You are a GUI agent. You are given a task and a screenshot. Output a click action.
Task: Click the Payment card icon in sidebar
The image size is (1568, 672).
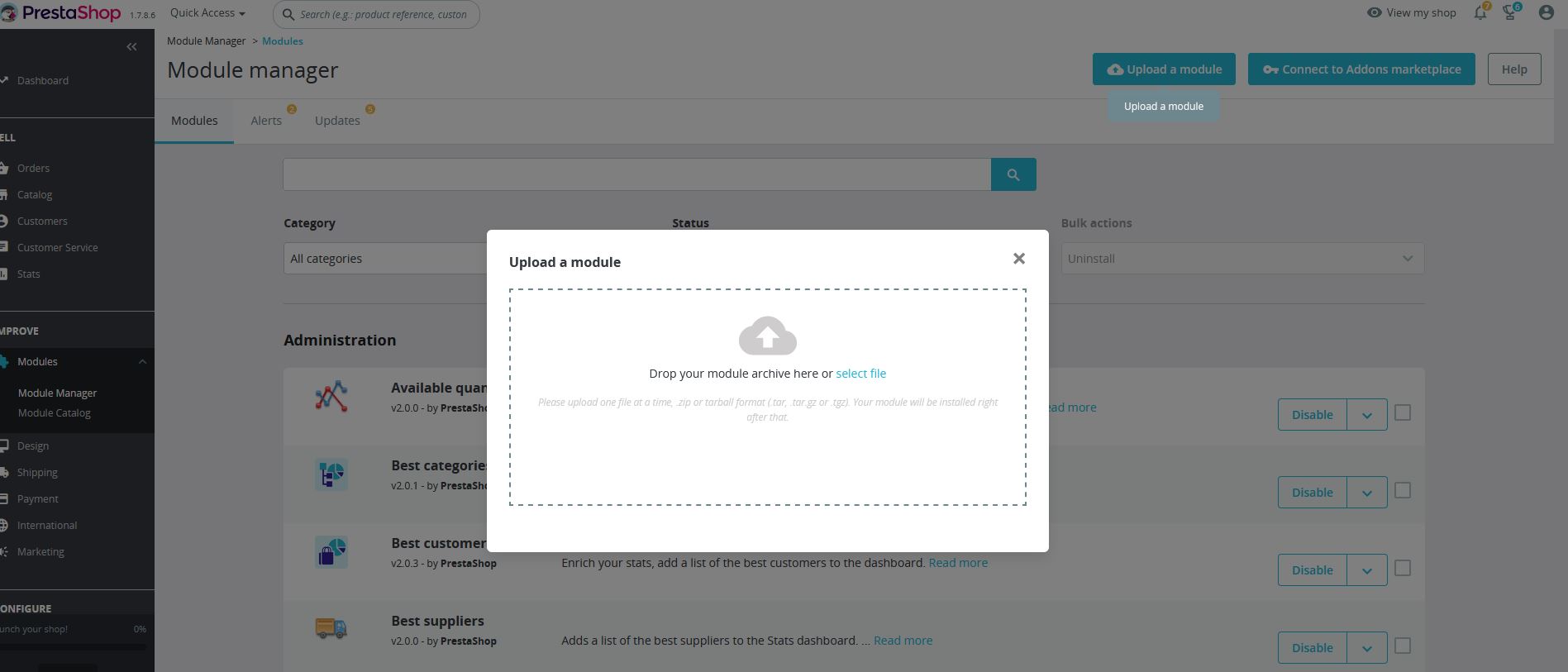(x=4, y=498)
